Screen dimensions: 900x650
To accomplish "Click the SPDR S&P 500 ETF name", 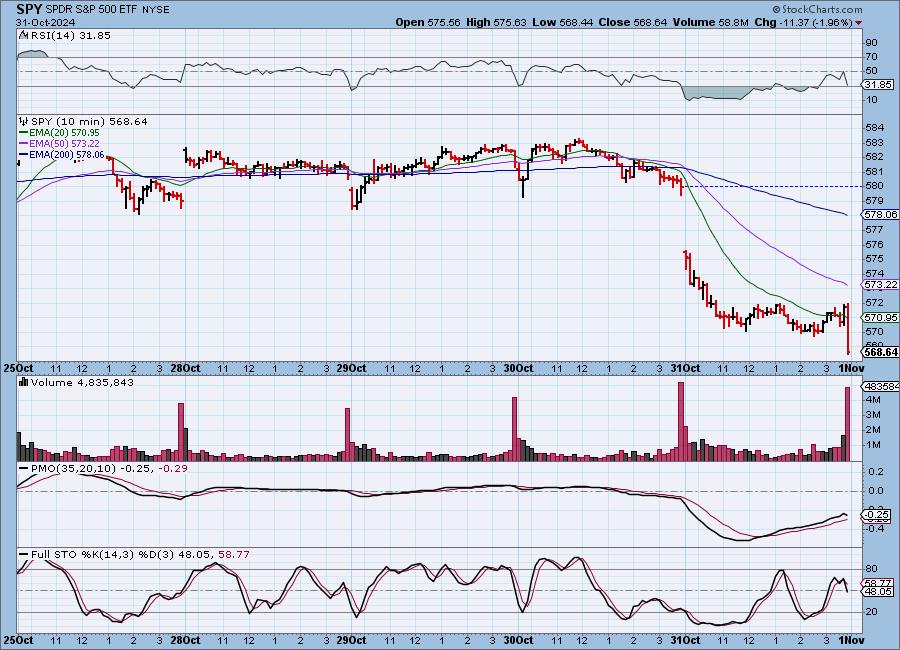I will pyautogui.click(x=91, y=10).
